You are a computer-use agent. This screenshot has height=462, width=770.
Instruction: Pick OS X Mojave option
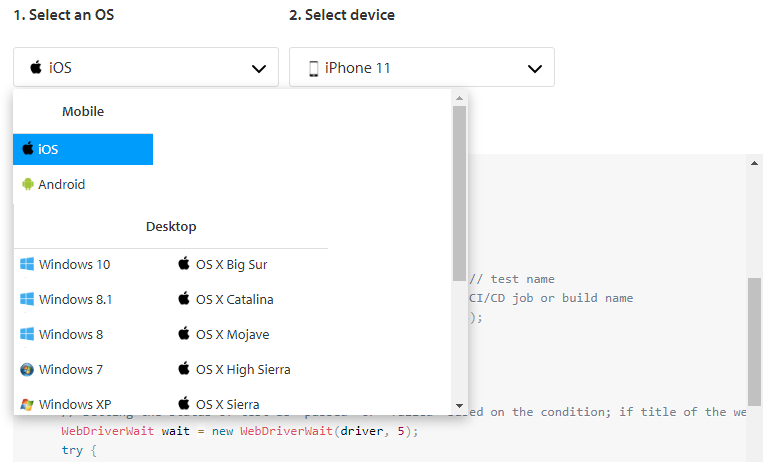(223, 334)
